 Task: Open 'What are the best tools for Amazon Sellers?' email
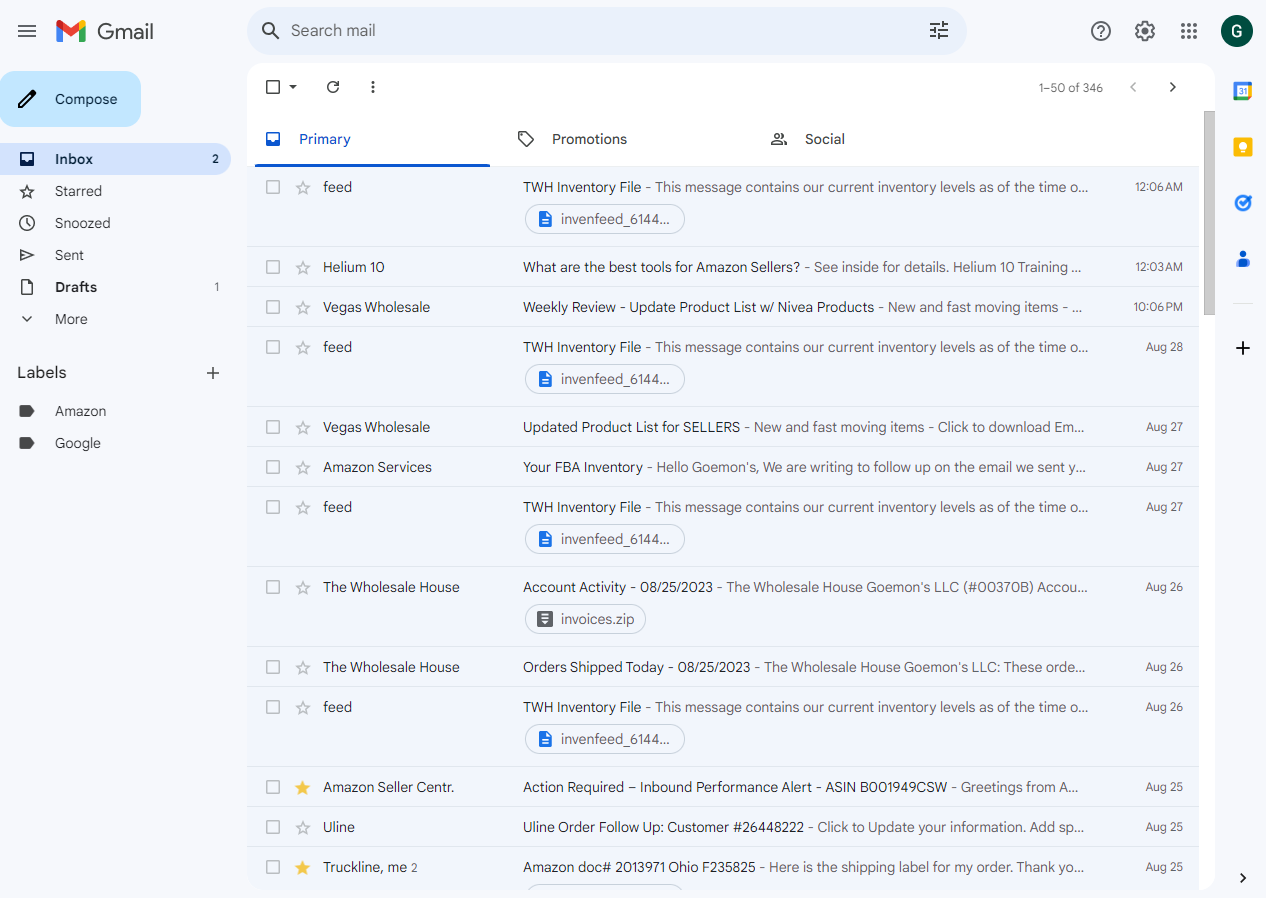coord(722,267)
